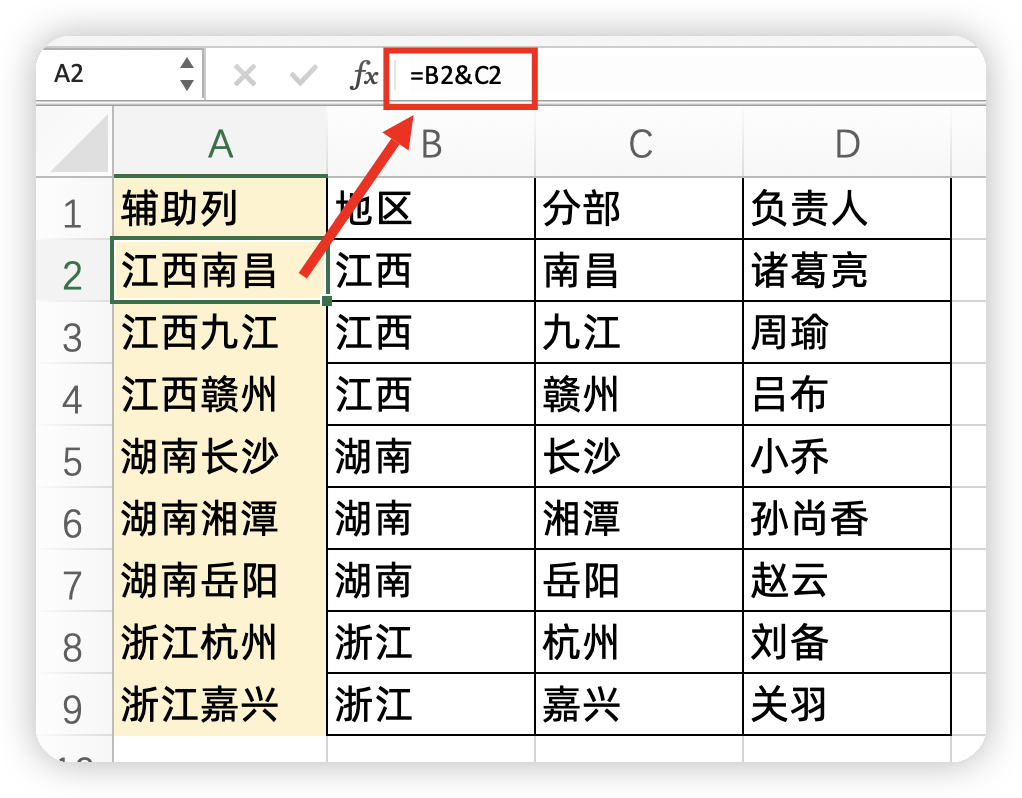Select row 8 header
Viewport: 1022px width, 798px height.
click(x=73, y=642)
